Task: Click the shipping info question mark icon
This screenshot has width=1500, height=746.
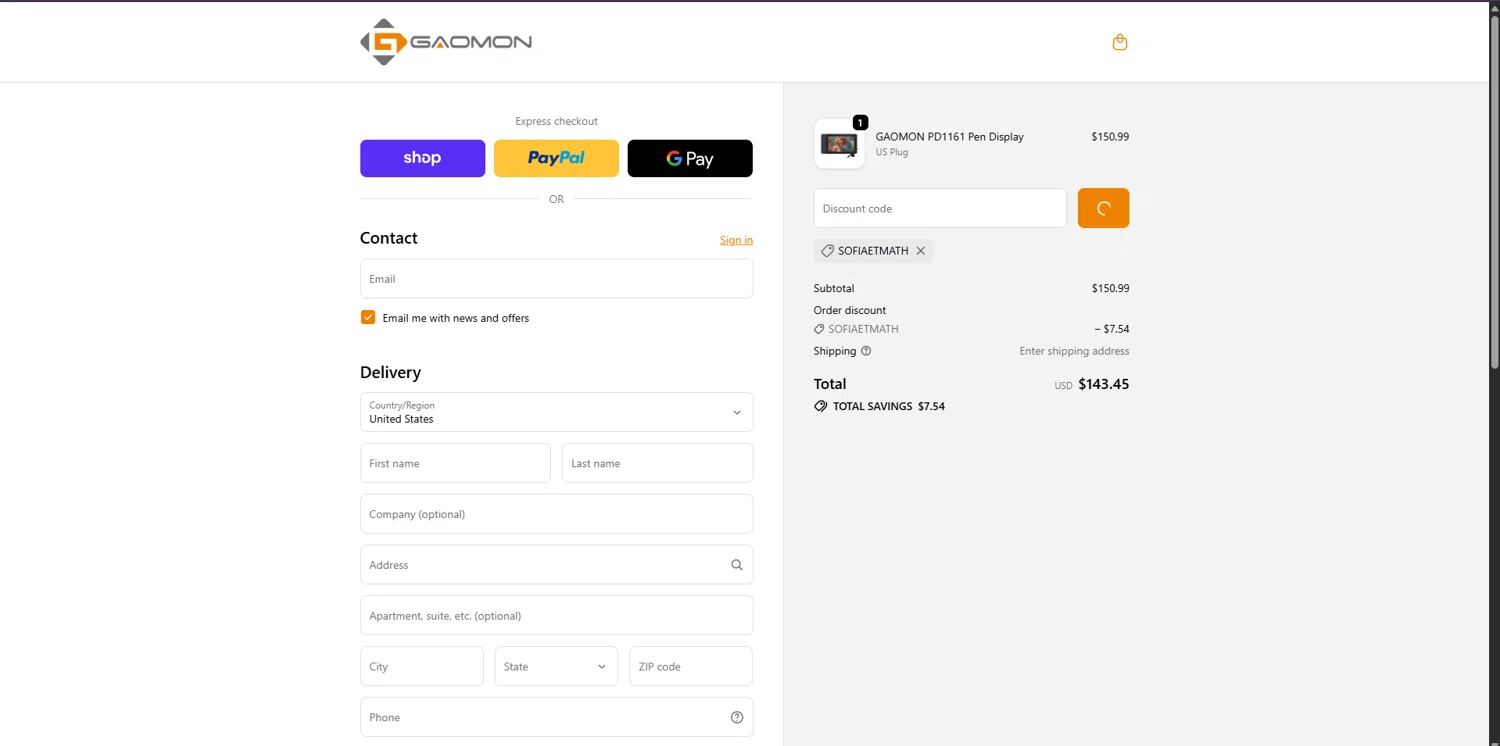Action: pos(866,351)
